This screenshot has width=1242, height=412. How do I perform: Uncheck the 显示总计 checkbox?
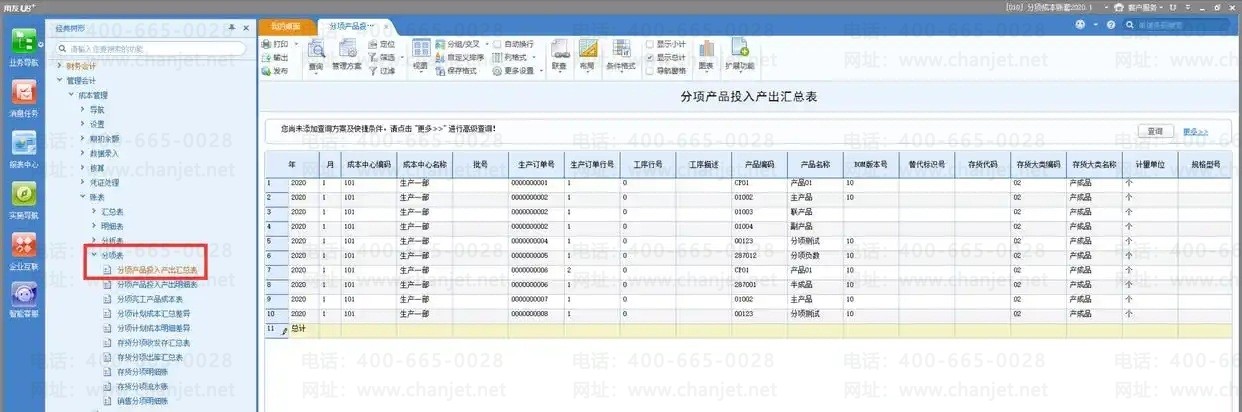pyautogui.click(x=651, y=57)
